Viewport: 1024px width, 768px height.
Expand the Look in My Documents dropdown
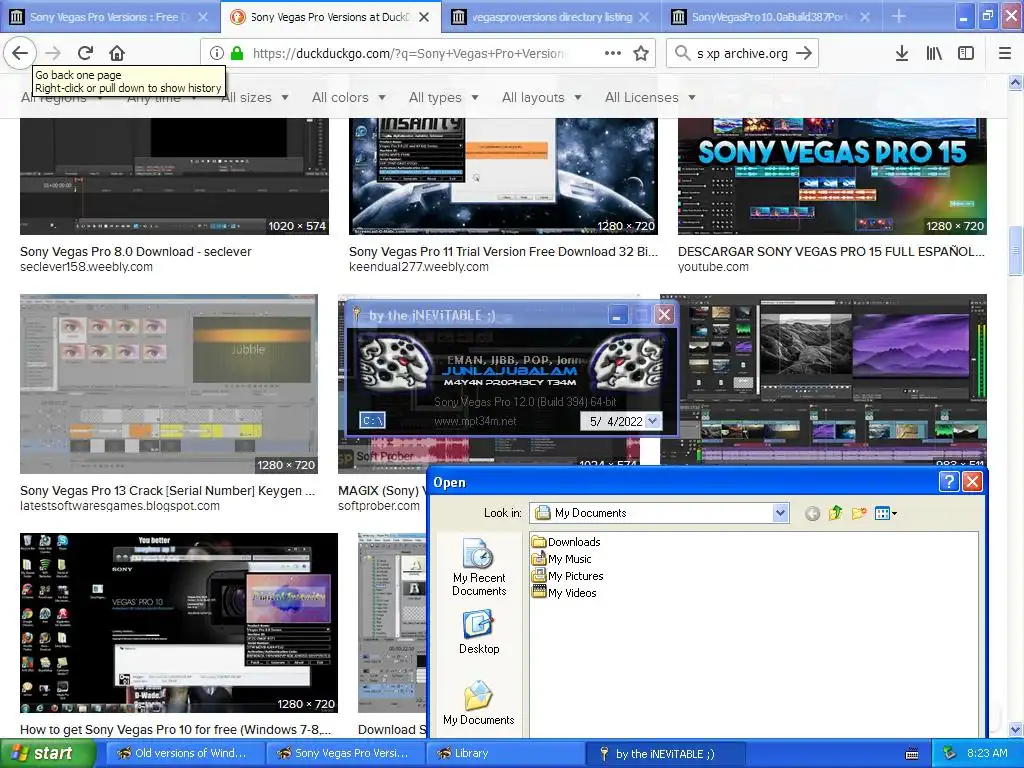780,513
